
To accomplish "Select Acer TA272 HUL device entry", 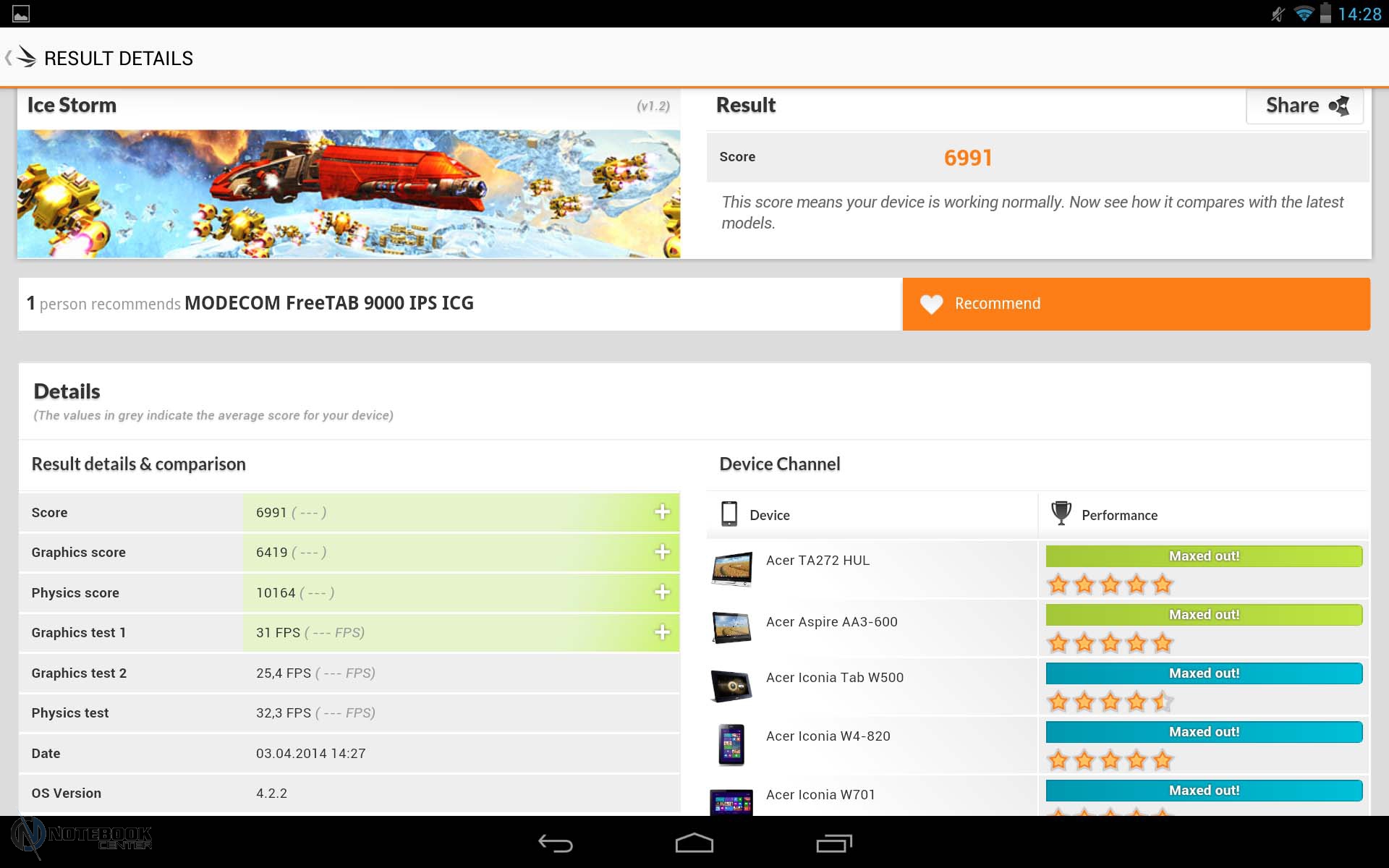I will pos(817,561).
